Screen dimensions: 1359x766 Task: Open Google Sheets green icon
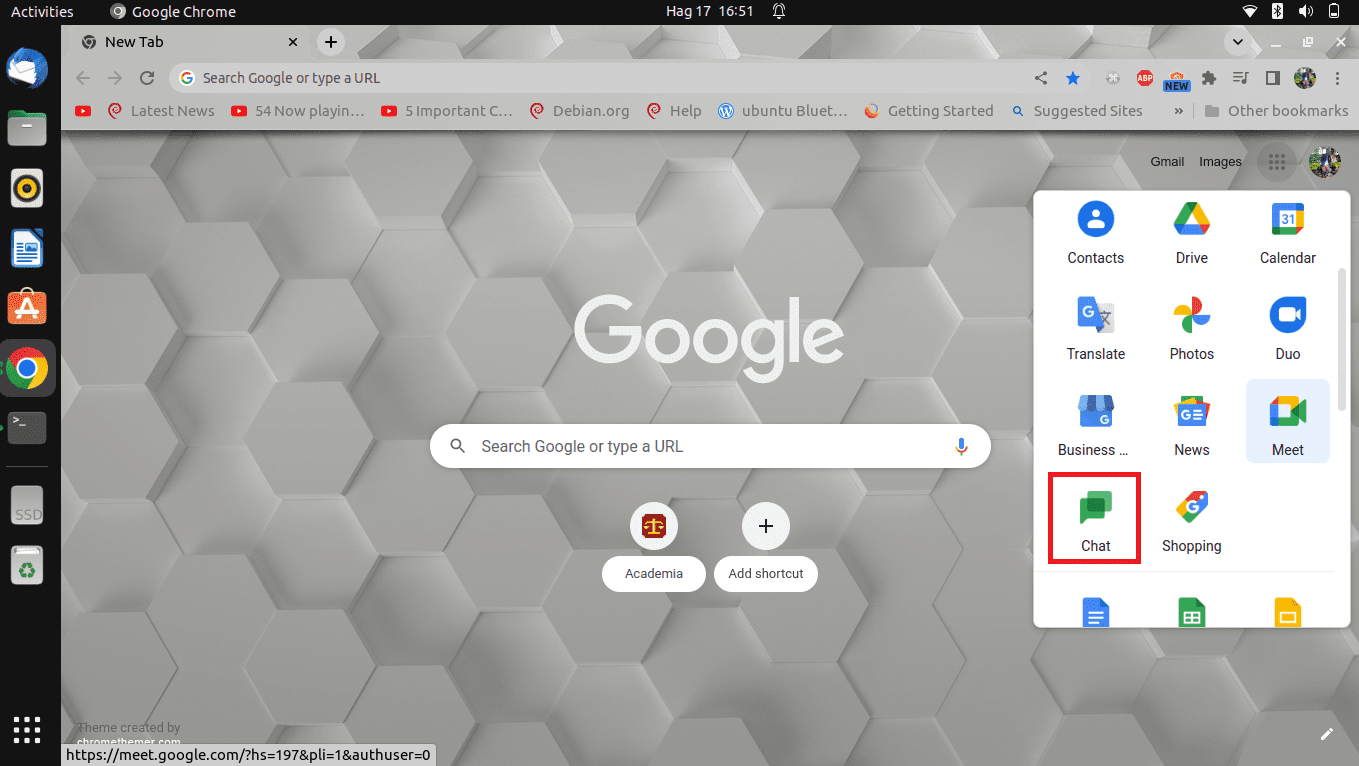coord(1191,612)
